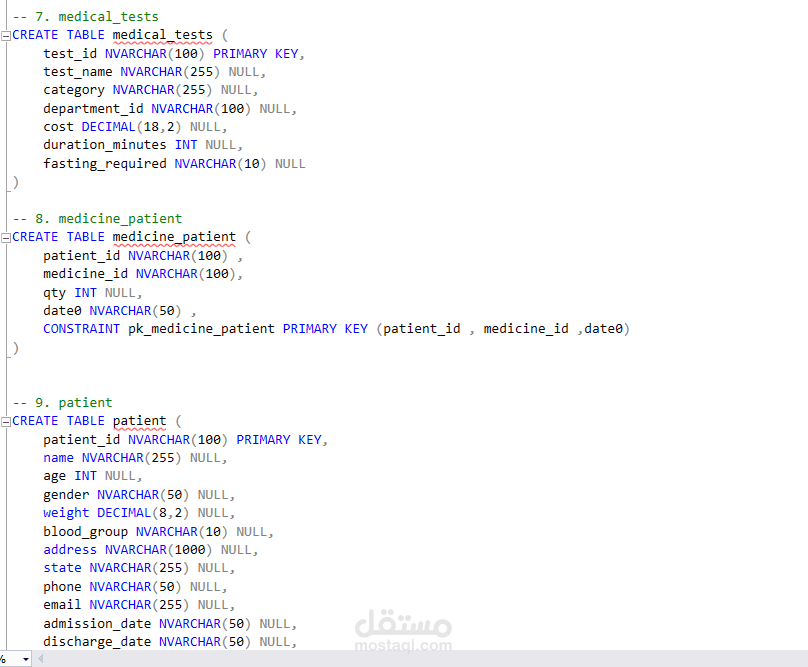Collapse the CREATE TABLE medical_tests block
Viewport: 808px width, 667px height.
point(6,36)
